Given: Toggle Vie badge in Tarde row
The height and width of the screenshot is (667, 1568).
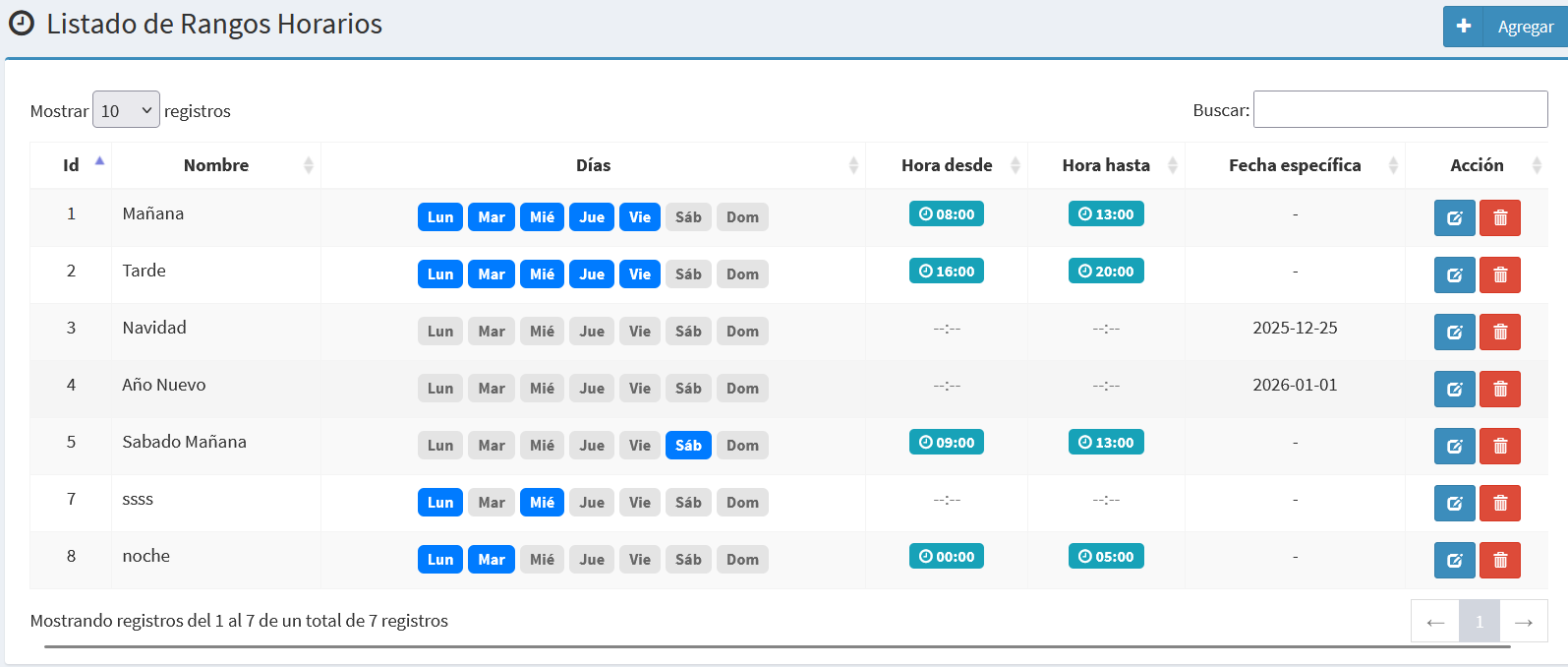Looking at the screenshot, I should pyautogui.click(x=640, y=273).
